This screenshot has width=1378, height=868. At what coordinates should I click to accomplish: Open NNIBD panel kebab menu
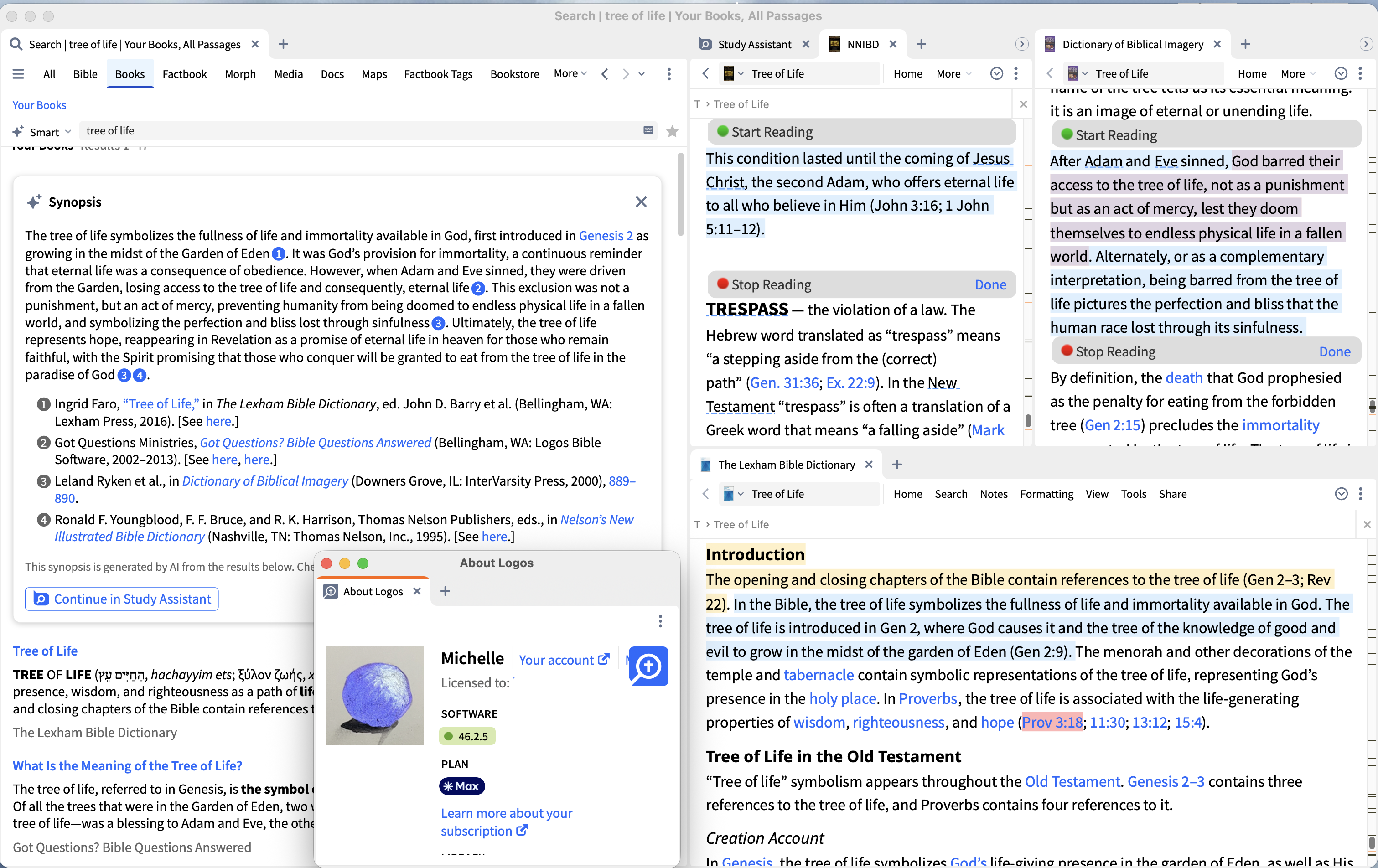pyautogui.click(x=1016, y=73)
